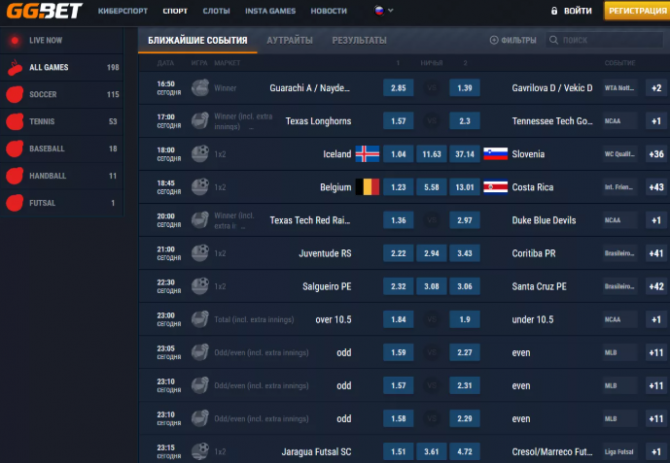The image size is (670, 463).
Task: Expand +1 markets for Duke Blue Devils game
Action: tap(656, 220)
